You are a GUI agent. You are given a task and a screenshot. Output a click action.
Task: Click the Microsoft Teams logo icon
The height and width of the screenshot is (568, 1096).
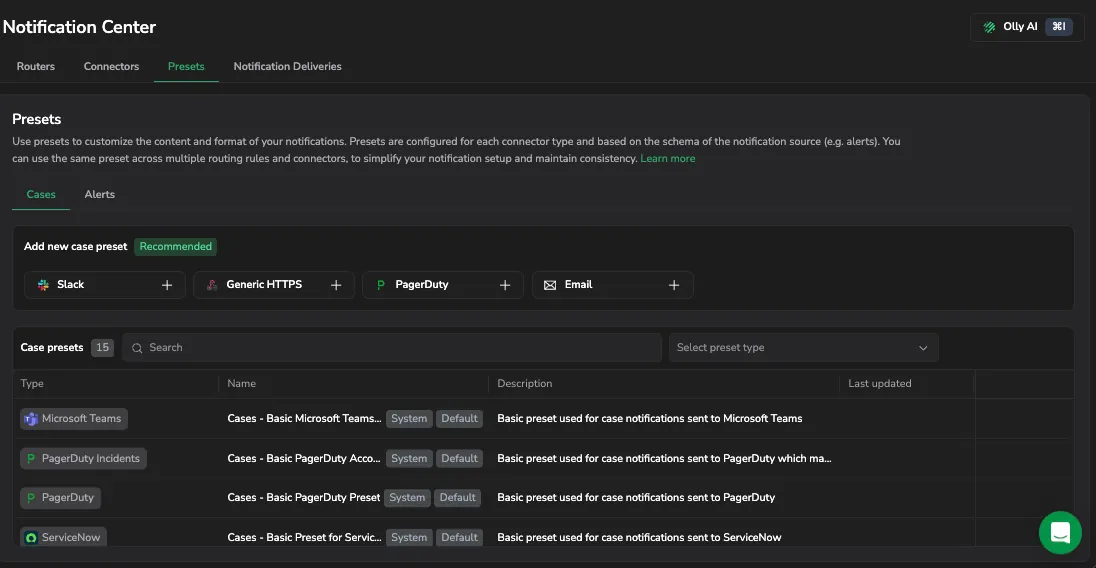[31, 419]
